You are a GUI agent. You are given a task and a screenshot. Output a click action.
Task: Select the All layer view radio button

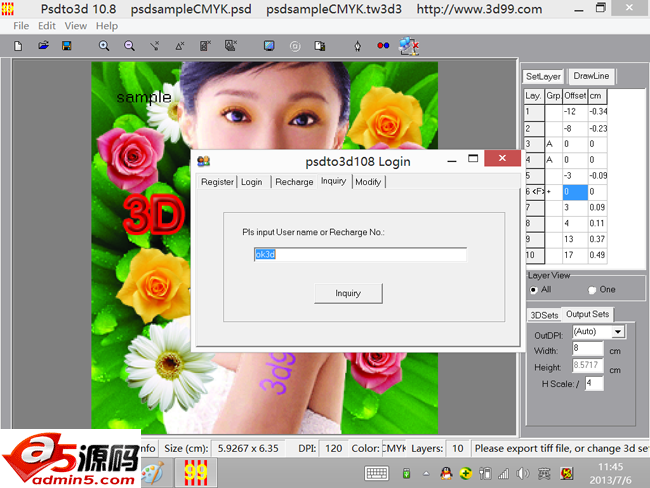coord(533,290)
